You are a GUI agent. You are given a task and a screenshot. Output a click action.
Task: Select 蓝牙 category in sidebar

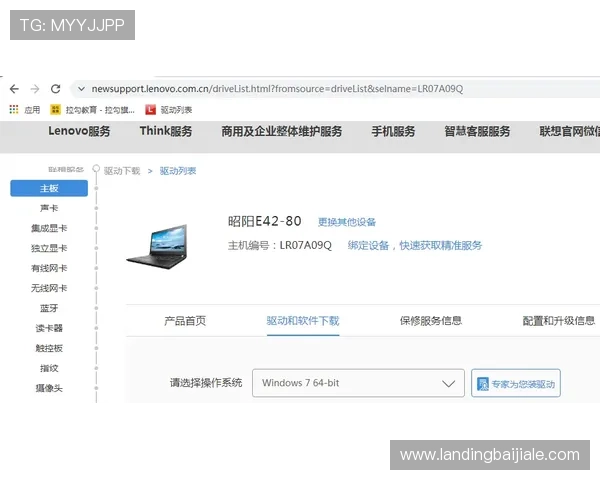[x=49, y=308]
